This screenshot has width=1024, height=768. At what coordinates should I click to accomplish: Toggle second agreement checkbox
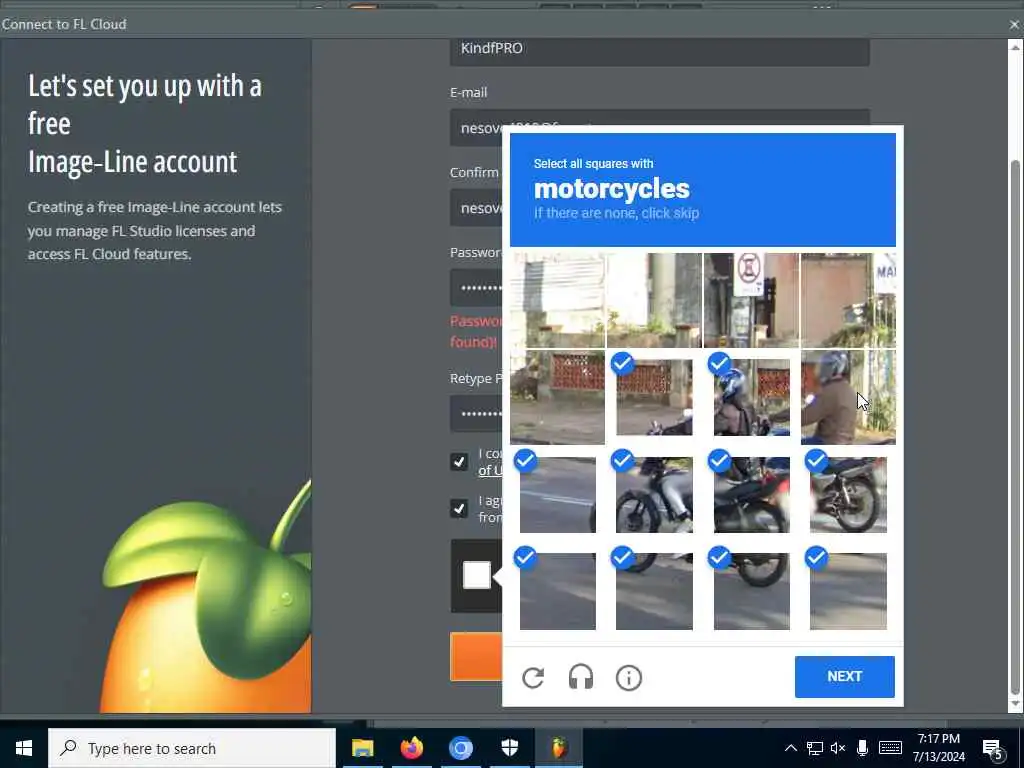point(459,508)
